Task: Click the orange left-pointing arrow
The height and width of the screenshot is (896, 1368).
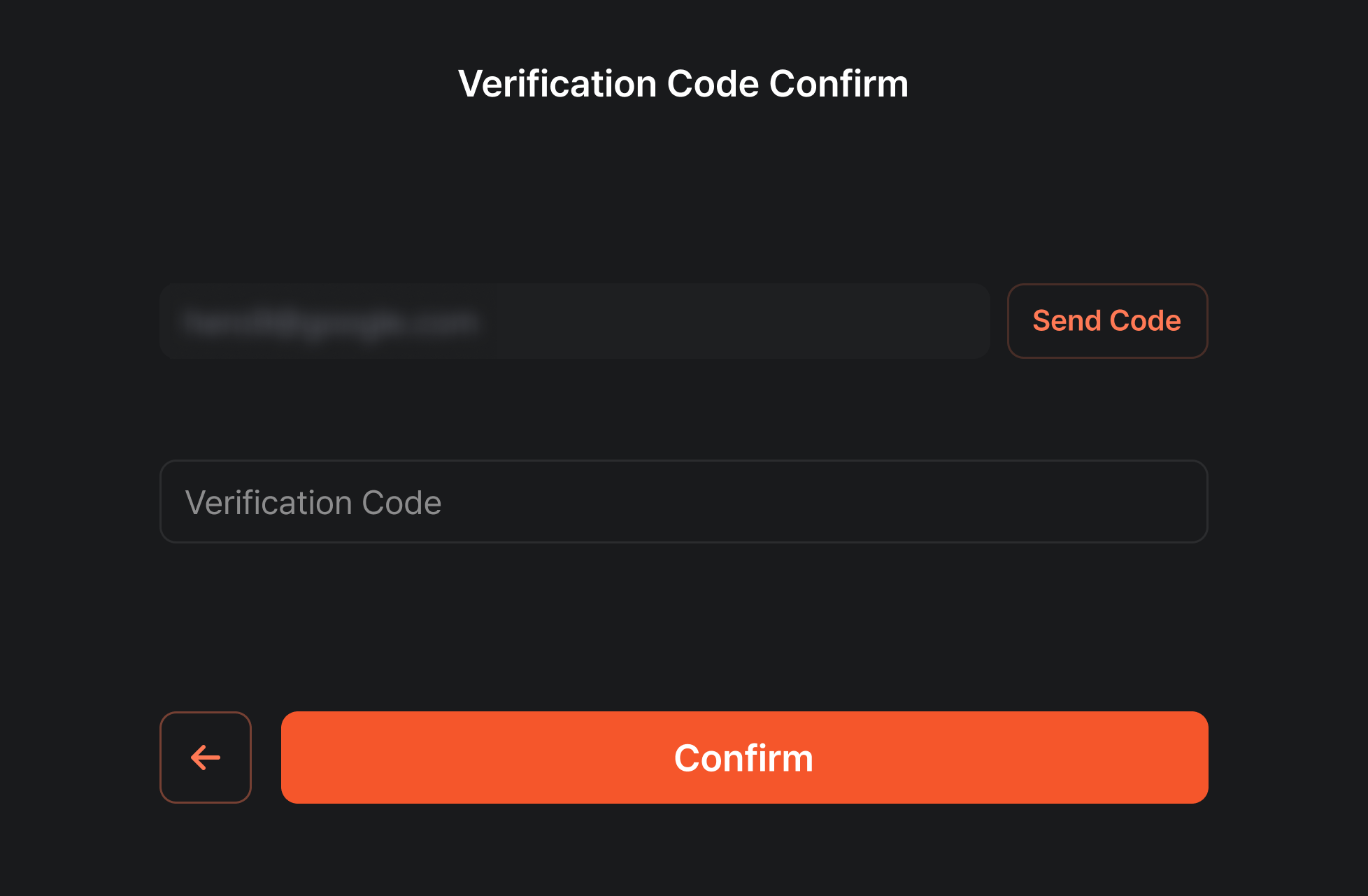Action: (x=206, y=758)
